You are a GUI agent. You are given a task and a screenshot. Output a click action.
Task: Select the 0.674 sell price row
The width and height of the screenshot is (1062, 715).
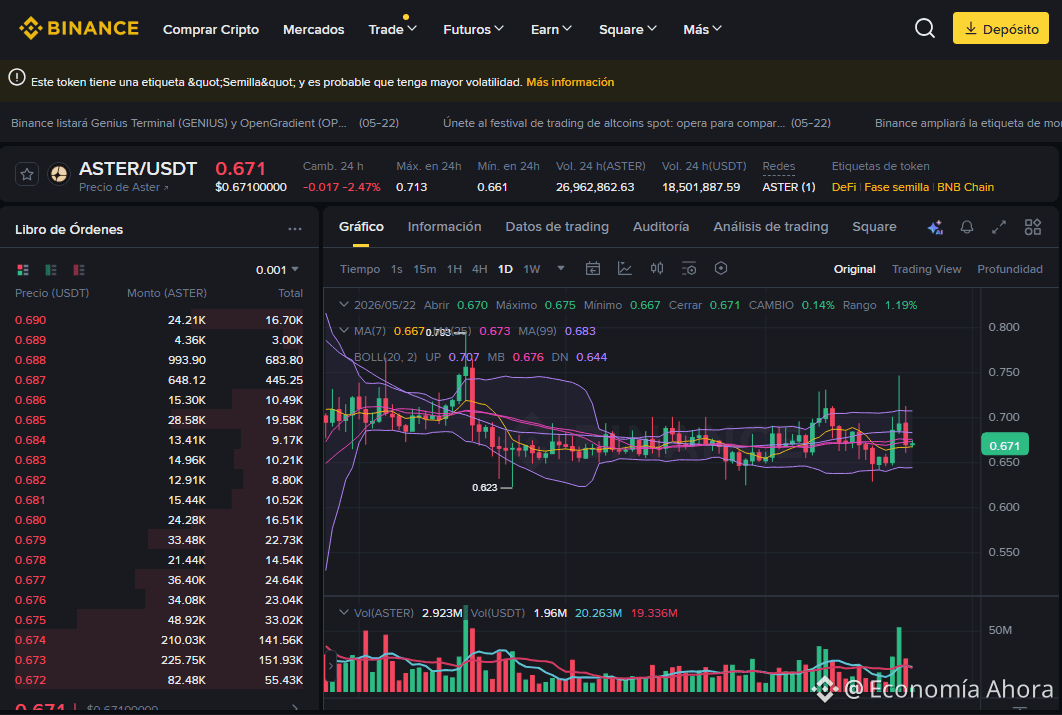click(159, 640)
